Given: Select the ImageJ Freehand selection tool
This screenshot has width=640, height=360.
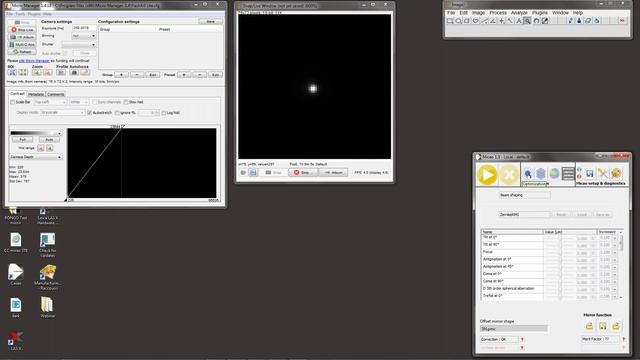Looking at the screenshot, I should [x=476, y=20].
